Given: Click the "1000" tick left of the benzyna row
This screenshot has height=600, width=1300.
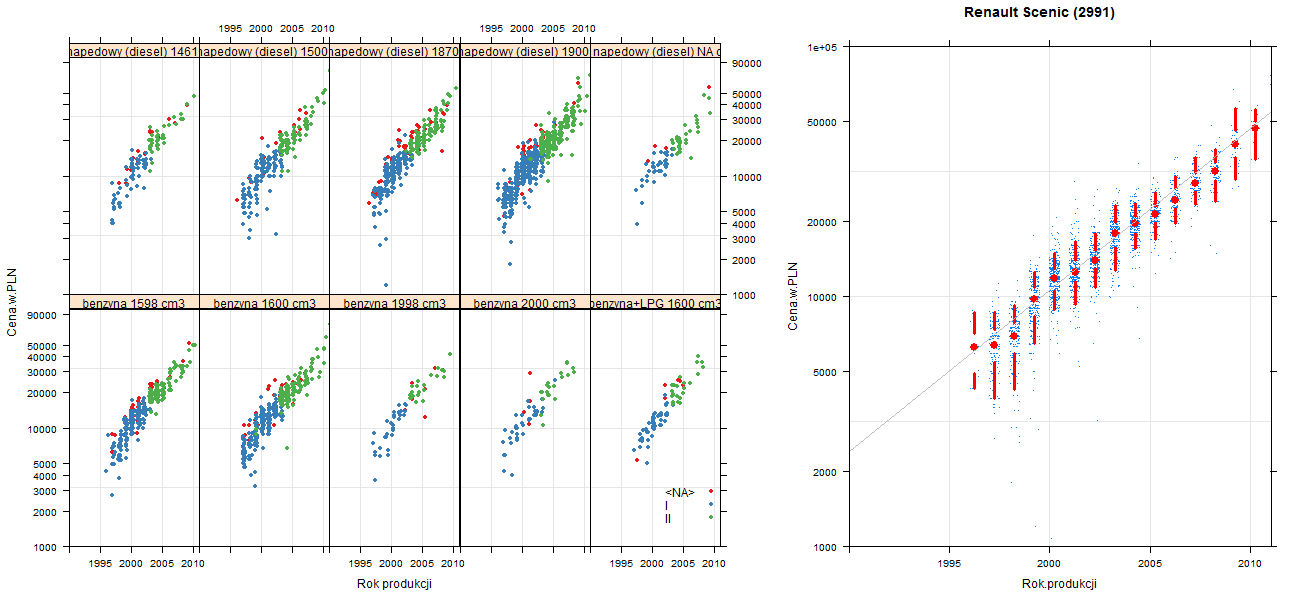Looking at the screenshot, I should pyautogui.click(x=44, y=548).
